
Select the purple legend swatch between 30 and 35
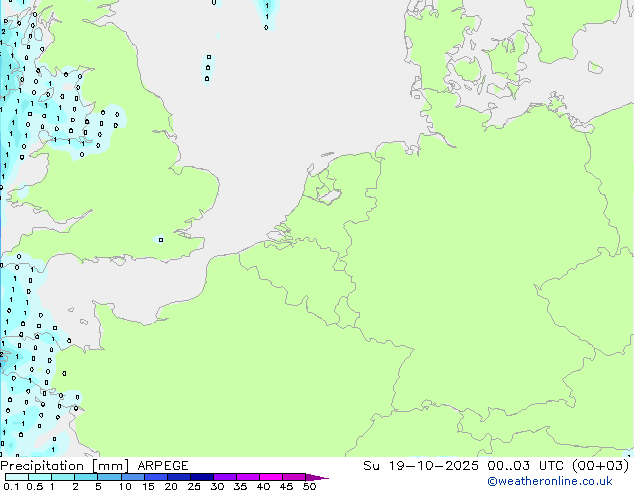(228, 477)
